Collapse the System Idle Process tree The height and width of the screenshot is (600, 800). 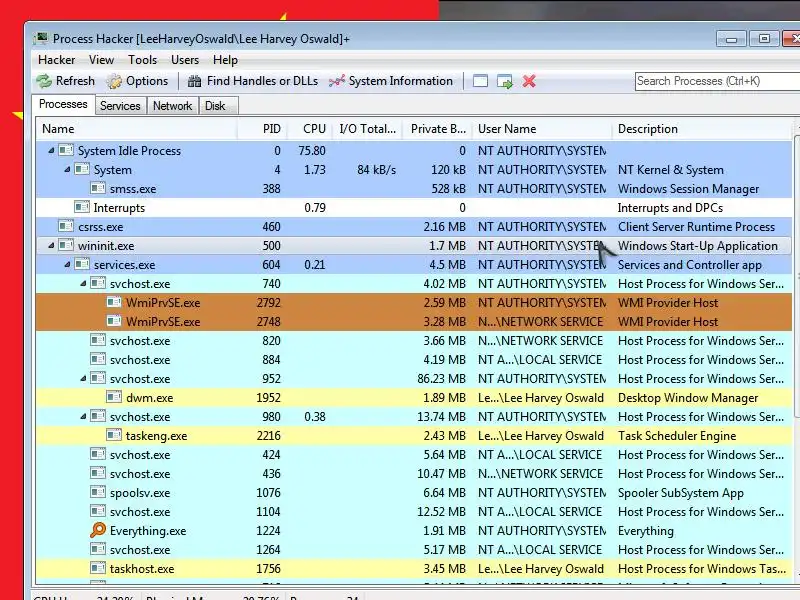[51, 151]
